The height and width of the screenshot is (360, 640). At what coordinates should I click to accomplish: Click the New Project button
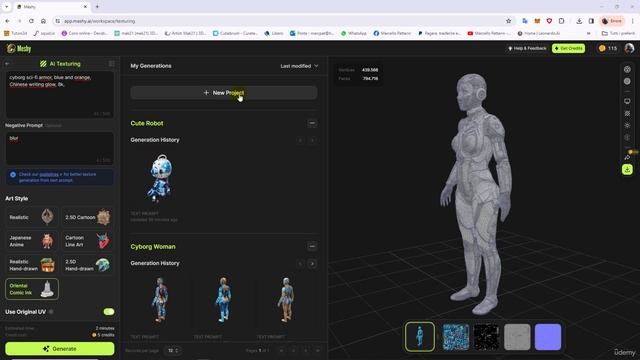coord(224,93)
